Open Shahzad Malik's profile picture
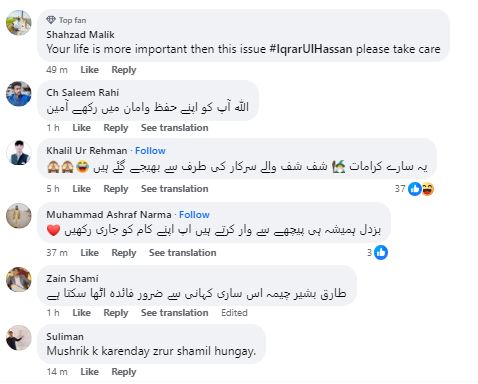Screen dimensions: 478x384 pos(19,22)
